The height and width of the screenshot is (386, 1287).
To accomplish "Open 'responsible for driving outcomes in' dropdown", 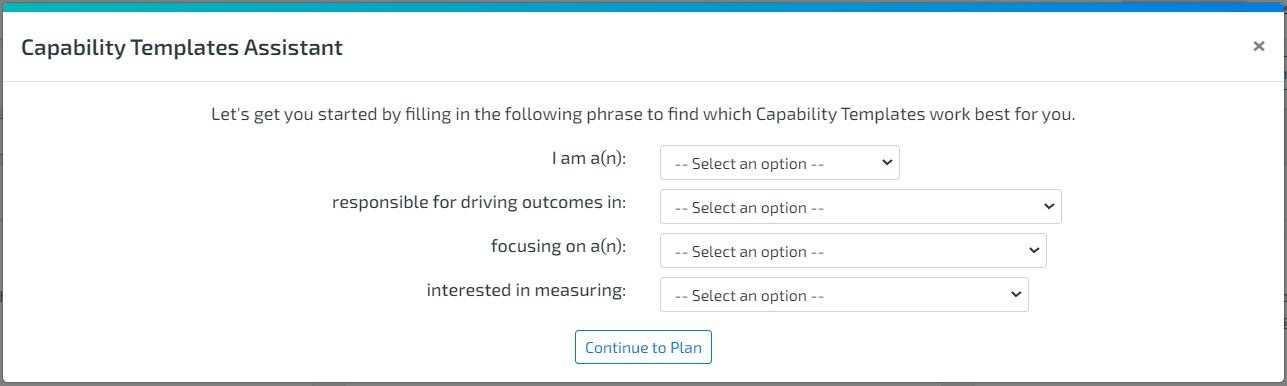I will pos(860,207).
